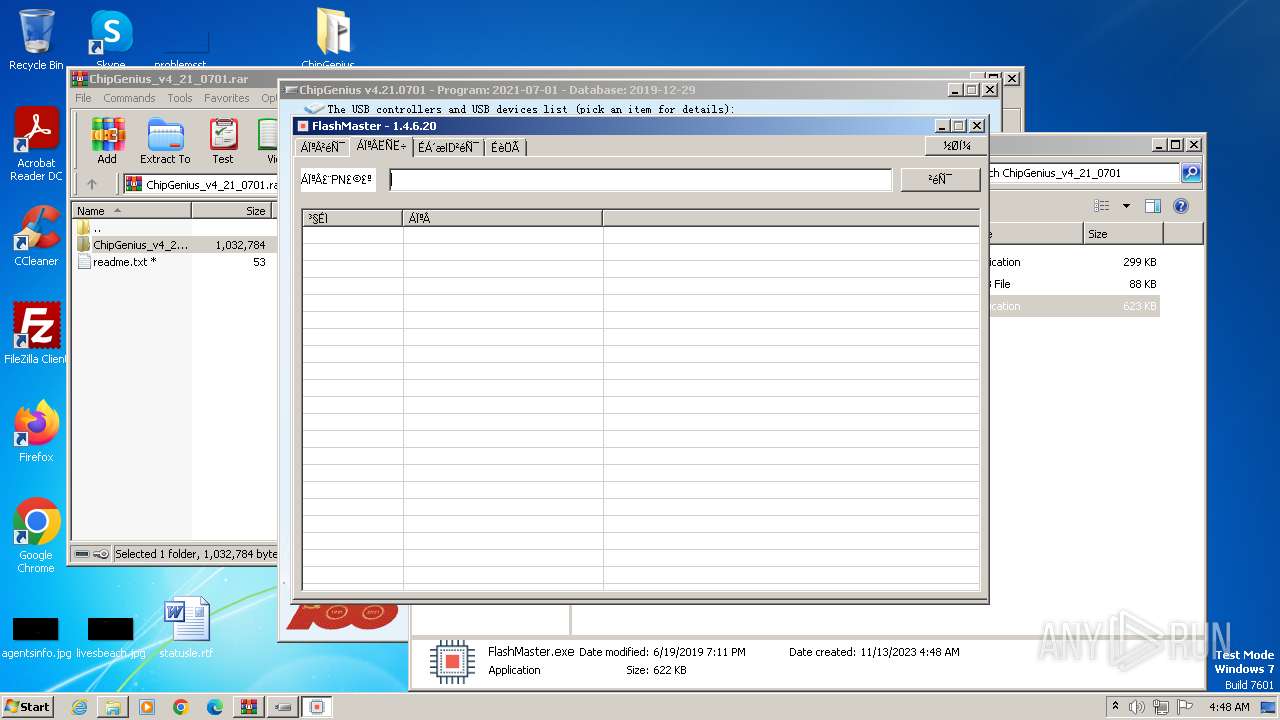Viewport: 1280px width, 720px height.
Task: Open the view options dropdown arrow in Explorer
Action: [1126, 206]
